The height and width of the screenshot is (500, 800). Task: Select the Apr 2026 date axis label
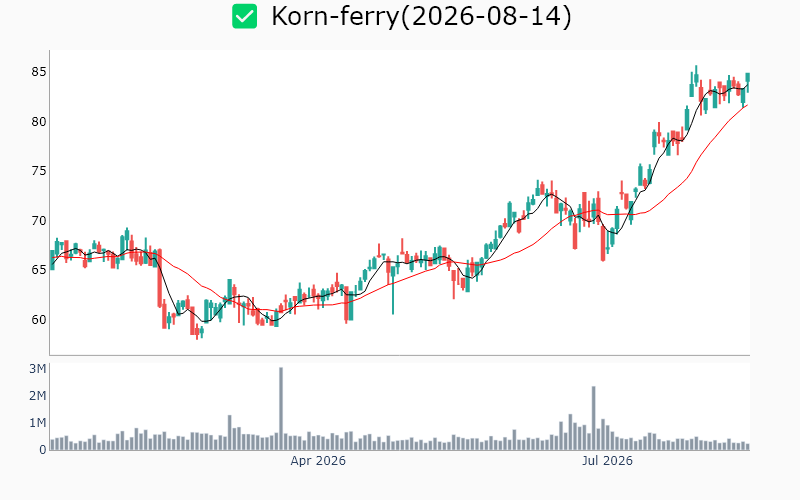pos(318,461)
